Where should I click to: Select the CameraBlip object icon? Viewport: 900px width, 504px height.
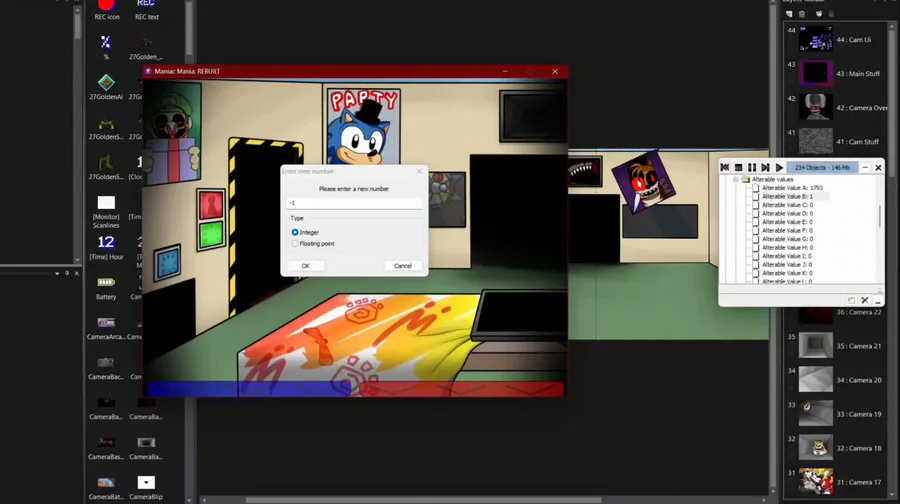(x=146, y=483)
